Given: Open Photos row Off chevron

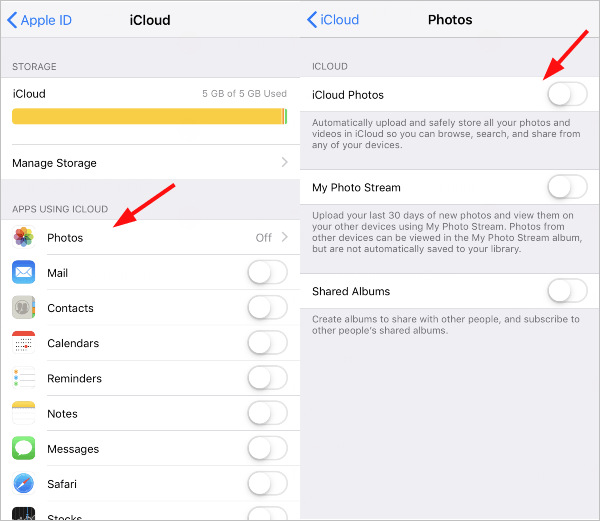Looking at the screenshot, I should click(284, 237).
